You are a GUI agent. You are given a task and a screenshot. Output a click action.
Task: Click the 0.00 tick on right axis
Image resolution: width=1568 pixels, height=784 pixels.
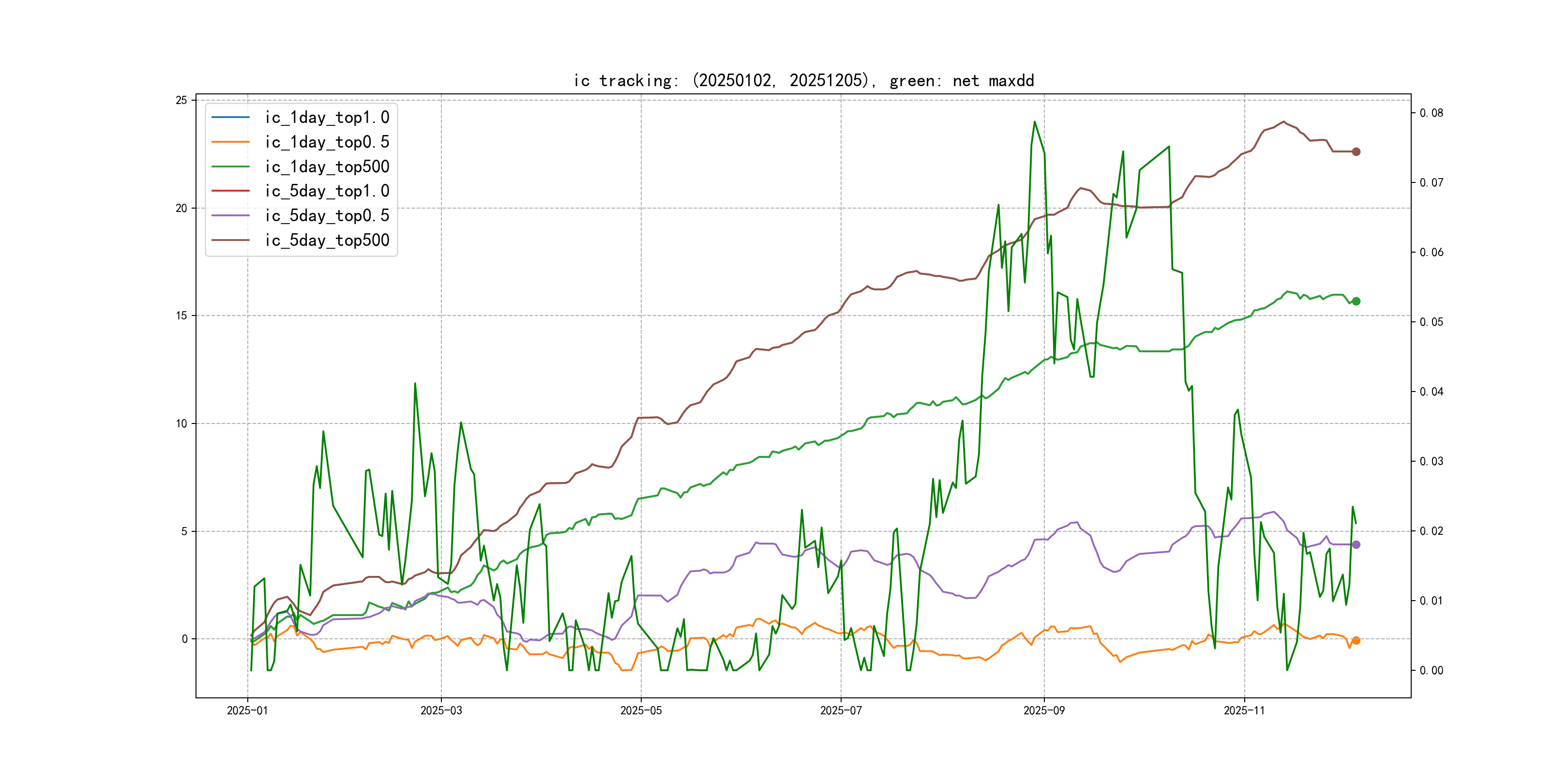tap(1431, 671)
